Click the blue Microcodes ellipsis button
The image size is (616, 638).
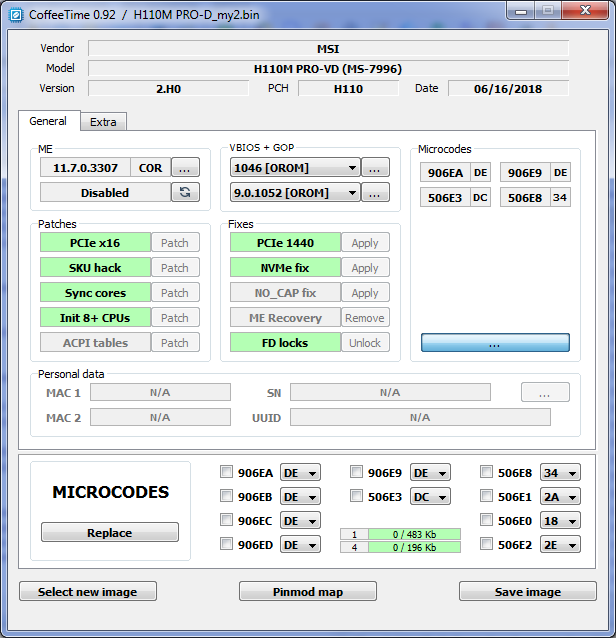click(x=495, y=343)
